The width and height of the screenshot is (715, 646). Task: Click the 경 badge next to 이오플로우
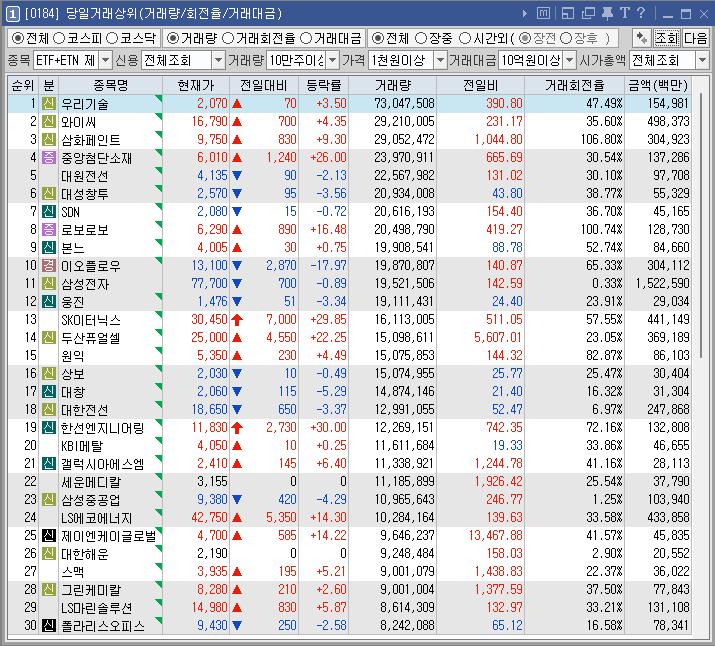(x=49, y=265)
